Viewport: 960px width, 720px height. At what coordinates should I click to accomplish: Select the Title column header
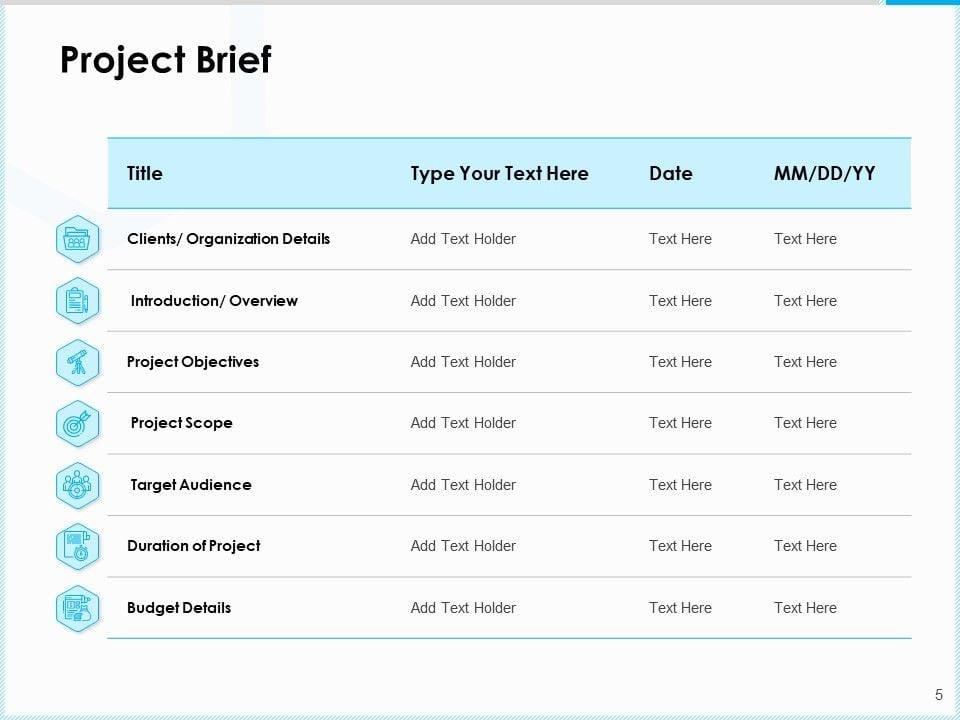144,173
